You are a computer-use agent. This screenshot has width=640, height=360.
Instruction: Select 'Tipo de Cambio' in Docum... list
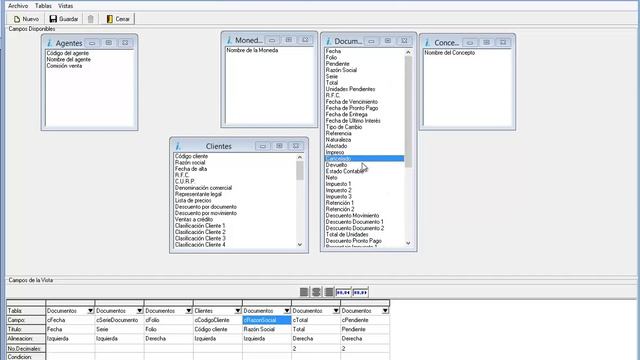(x=344, y=127)
